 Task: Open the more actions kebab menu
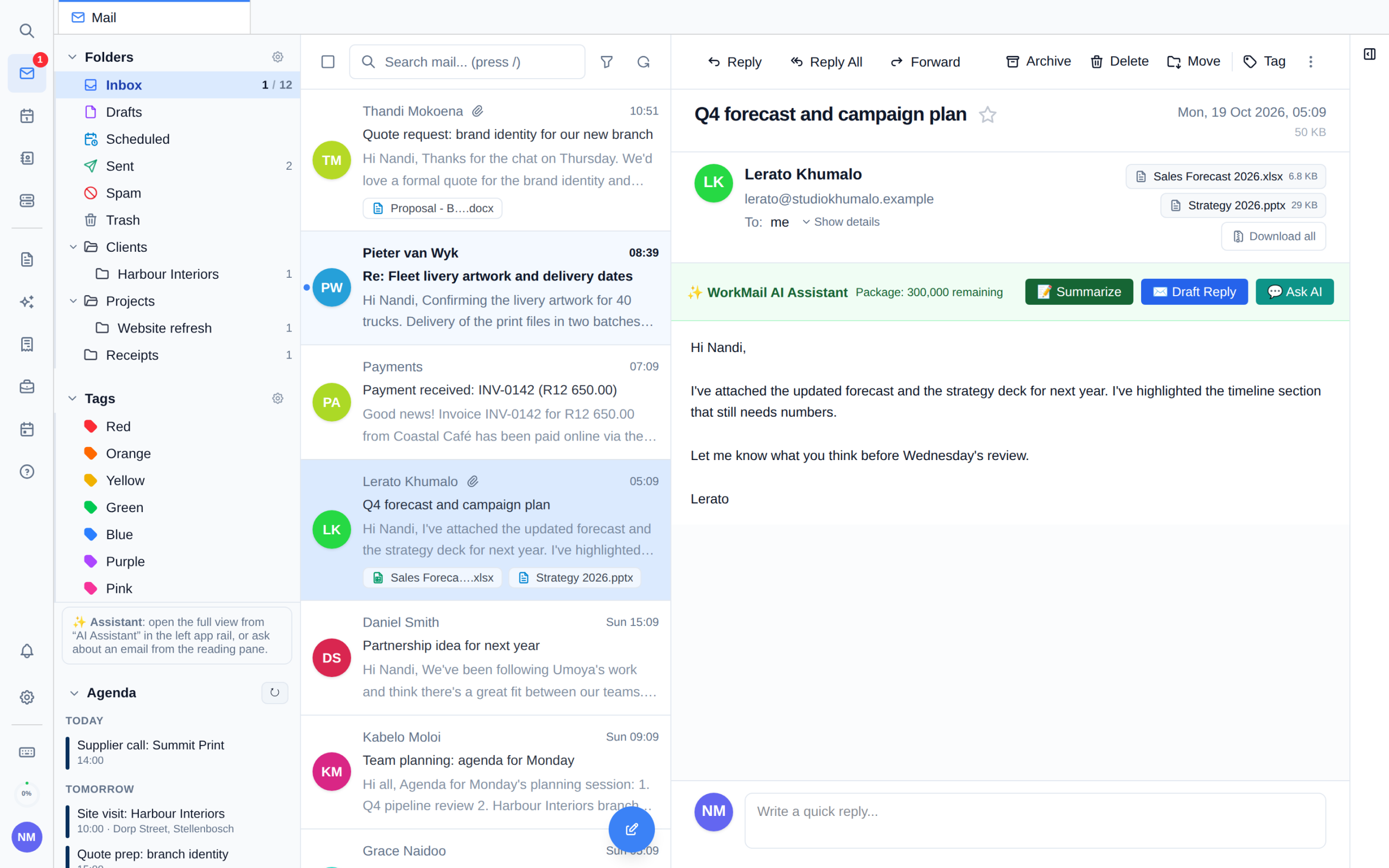coord(1310,61)
